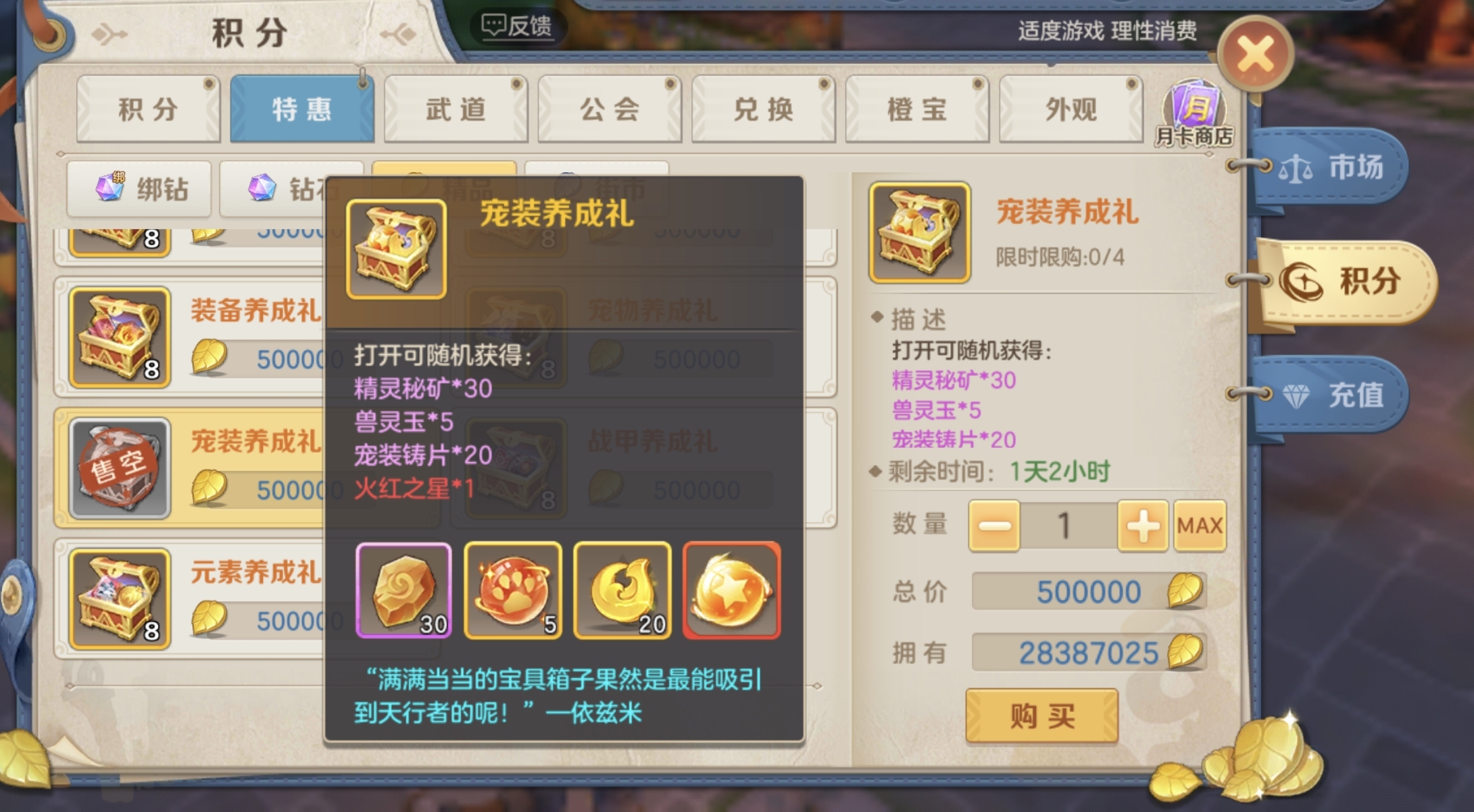
Task: Switch to the 外观 tab
Action: click(x=1071, y=109)
